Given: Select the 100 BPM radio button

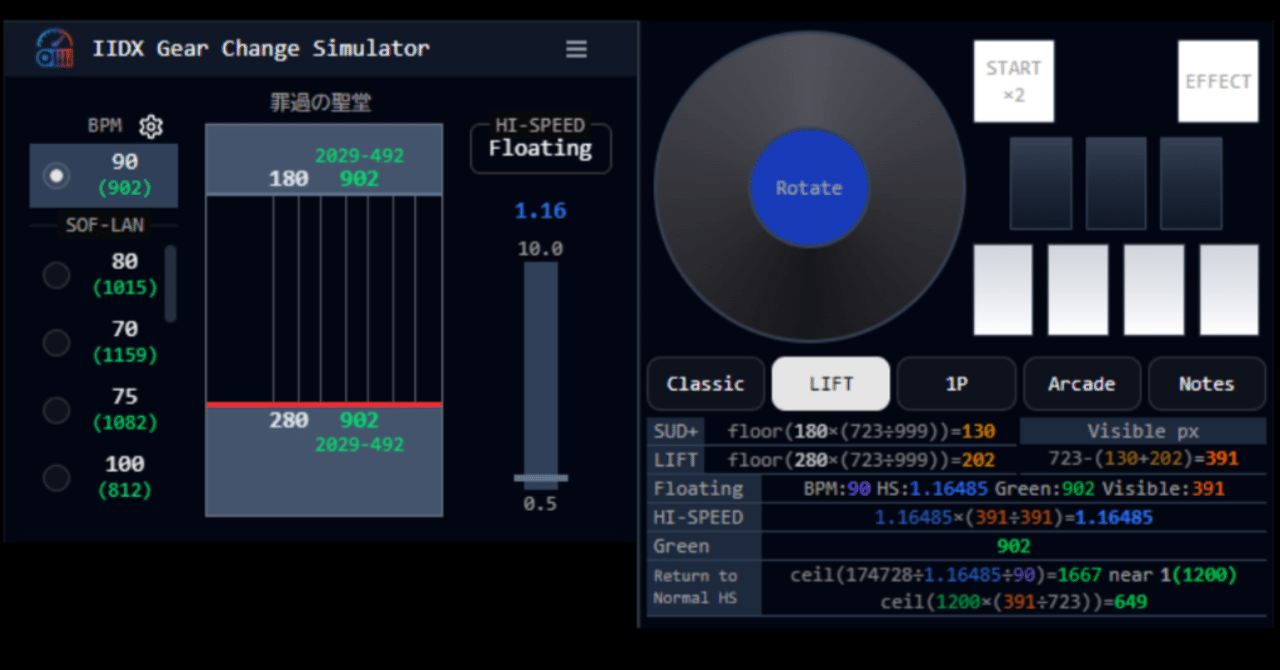Looking at the screenshot, I should [x=57, y=477].
